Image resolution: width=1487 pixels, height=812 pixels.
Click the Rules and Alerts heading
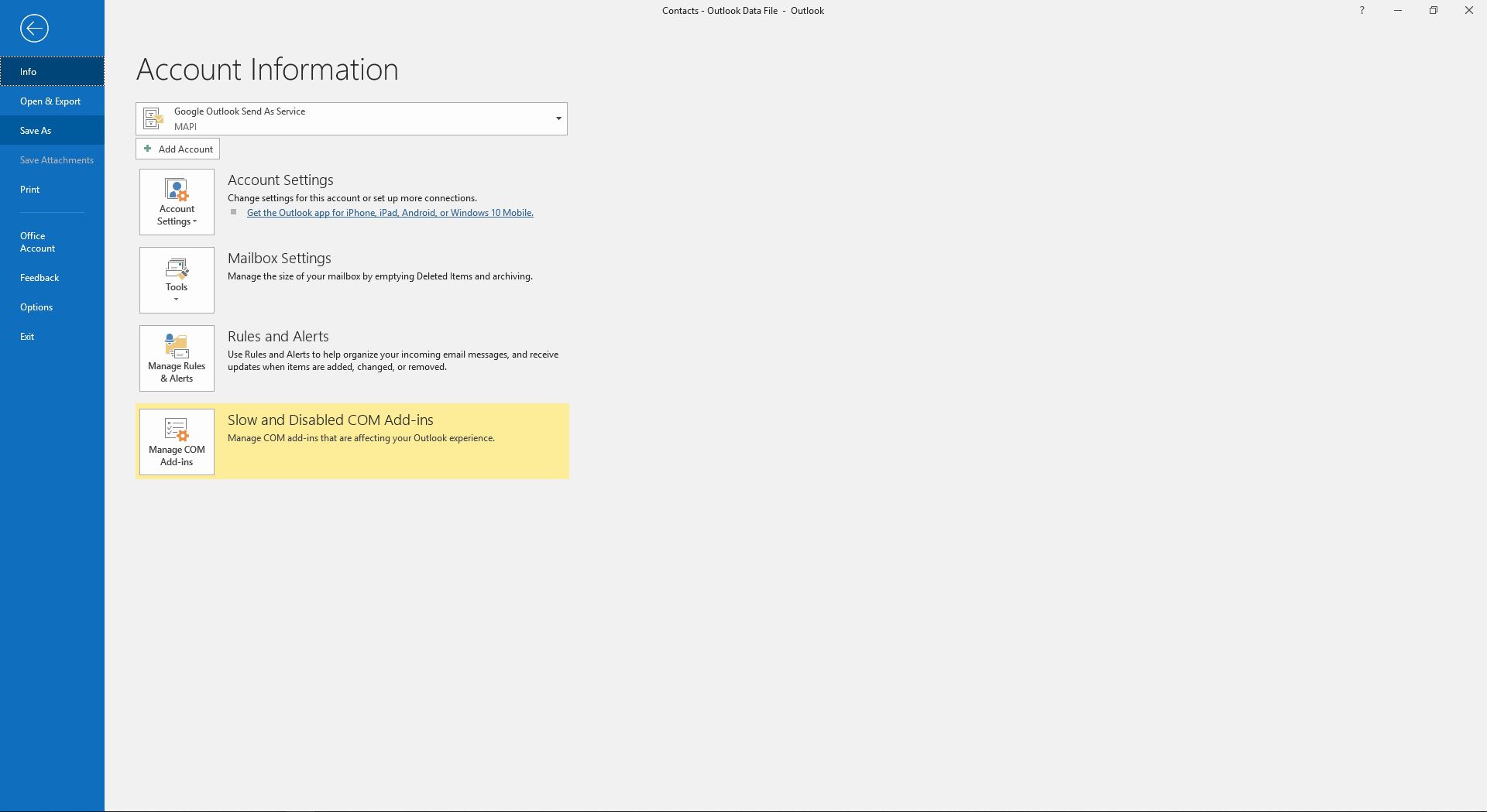tap(278, 336)
